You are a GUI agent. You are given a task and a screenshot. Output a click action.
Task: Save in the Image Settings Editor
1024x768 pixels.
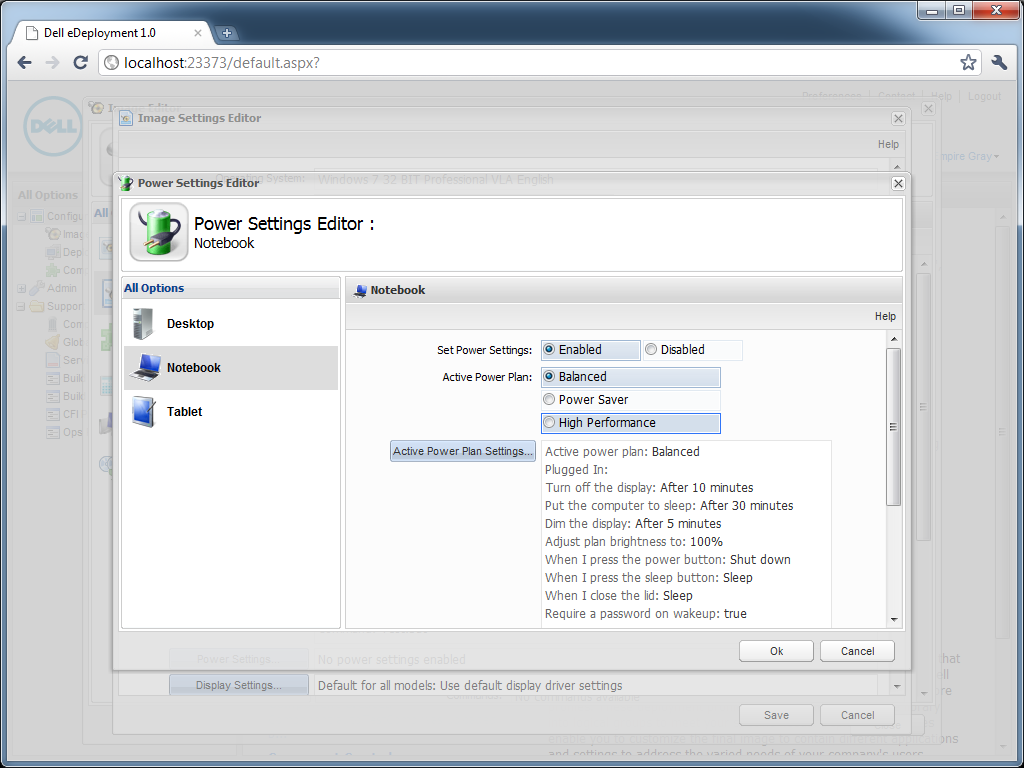(776, 715)
